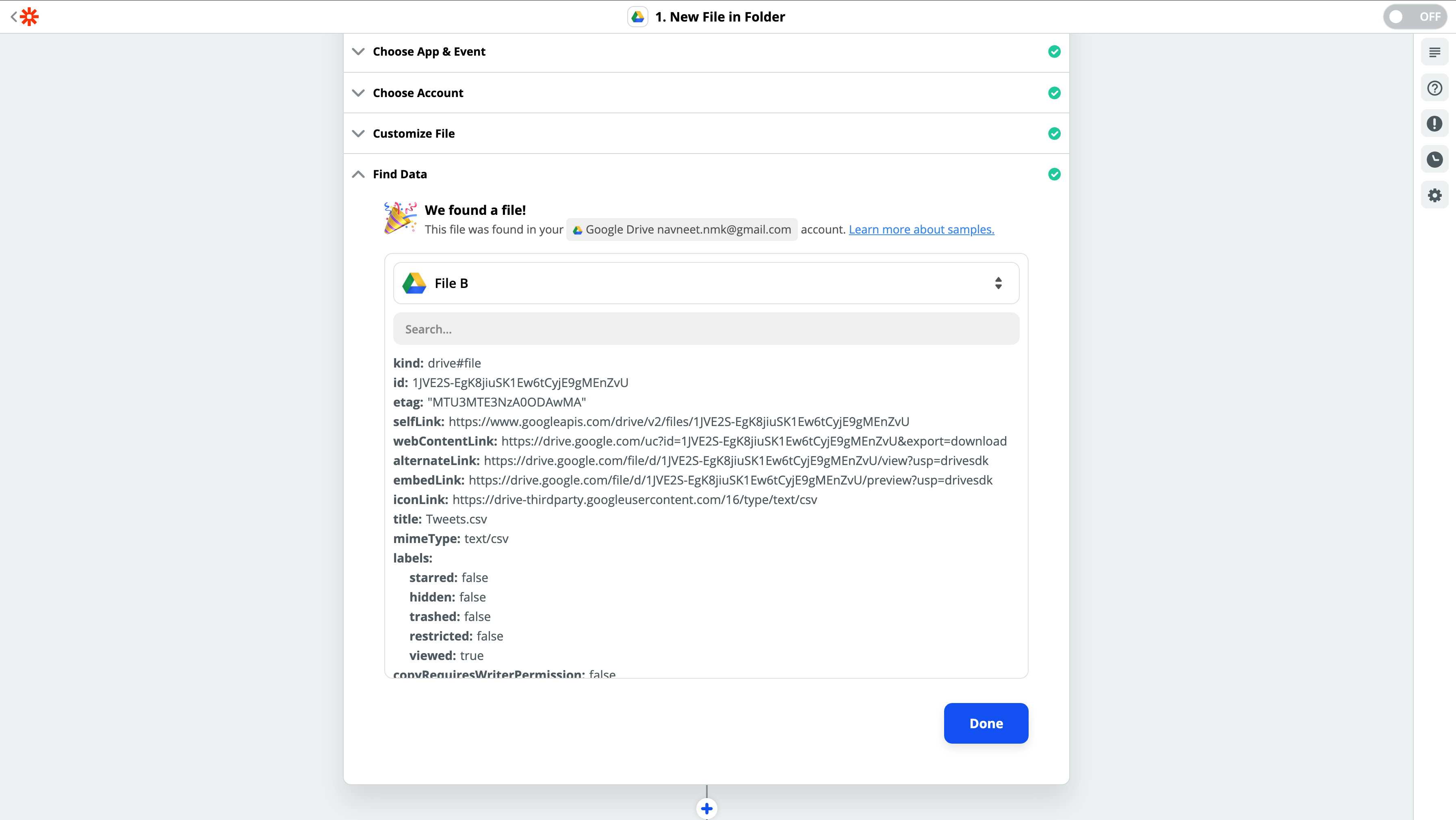Click the Search field in sample data
This screenshot has width=1456, height=820.
tap(706, 329)
